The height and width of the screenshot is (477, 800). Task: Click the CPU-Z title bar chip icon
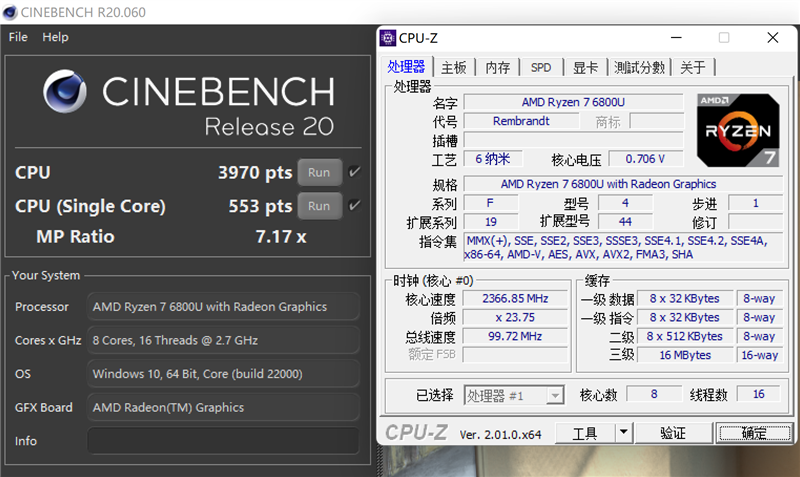tap(388, 38)
